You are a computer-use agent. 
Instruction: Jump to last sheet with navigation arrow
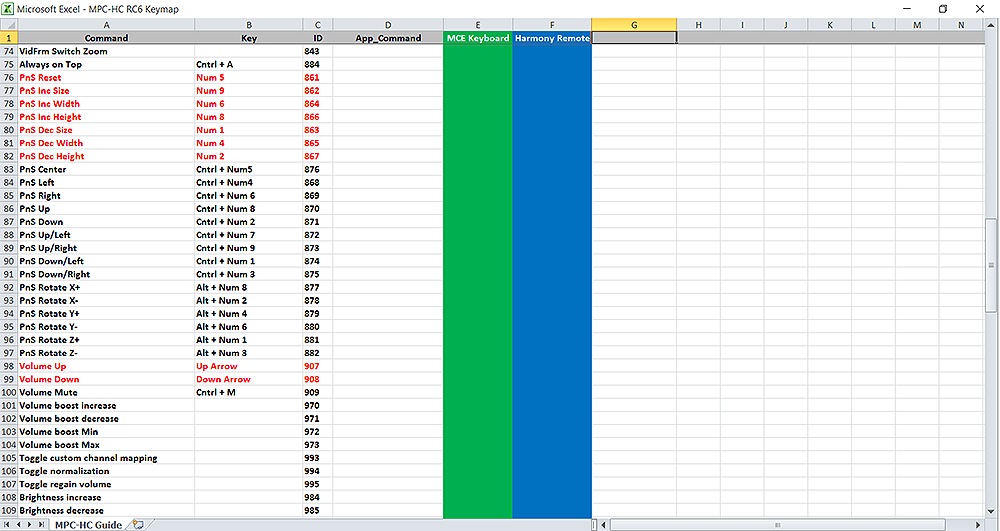click(41, 525)
